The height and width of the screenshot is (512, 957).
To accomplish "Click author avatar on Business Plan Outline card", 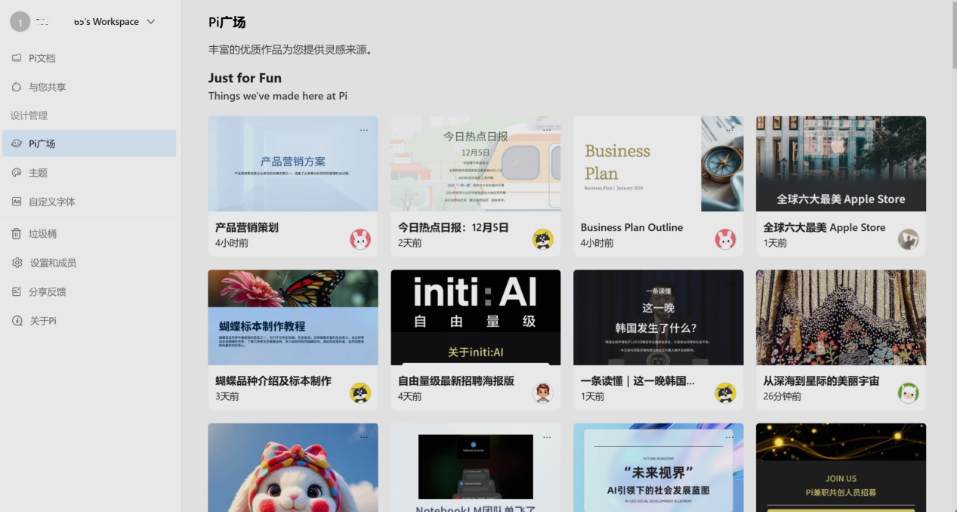I will 725,239.
